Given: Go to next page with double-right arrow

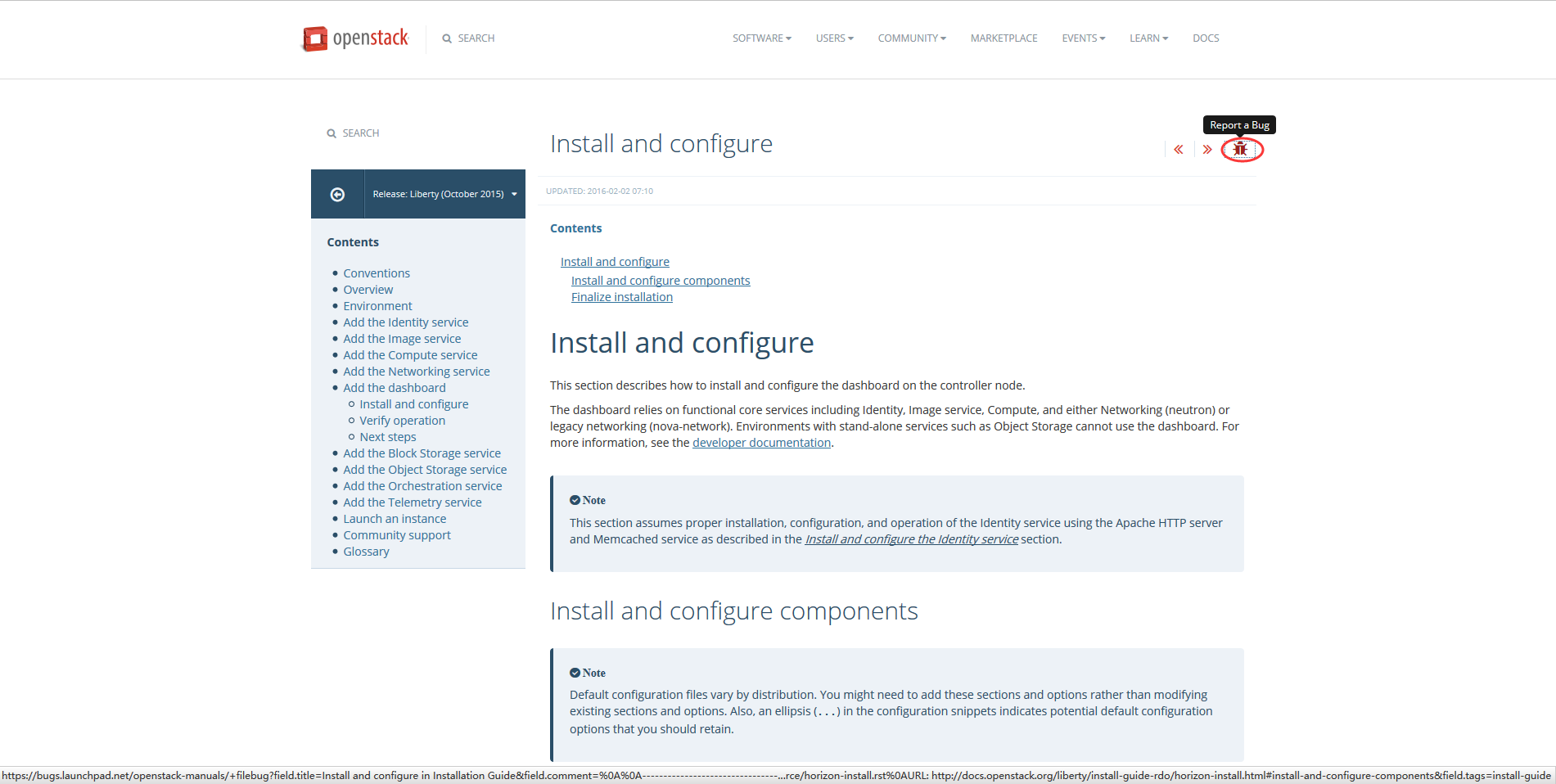Looking at the screenshot, I should tap(1207, 149).
